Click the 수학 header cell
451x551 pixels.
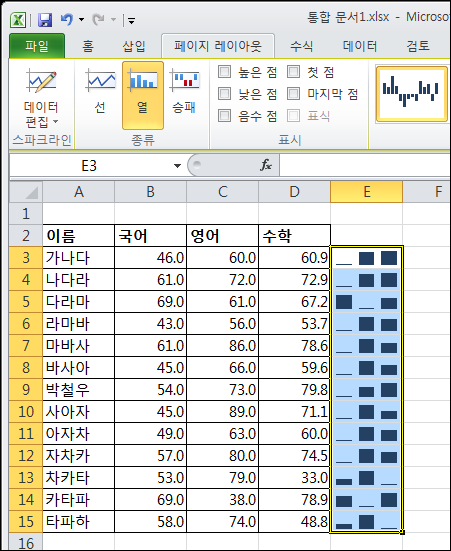point(295,235)
